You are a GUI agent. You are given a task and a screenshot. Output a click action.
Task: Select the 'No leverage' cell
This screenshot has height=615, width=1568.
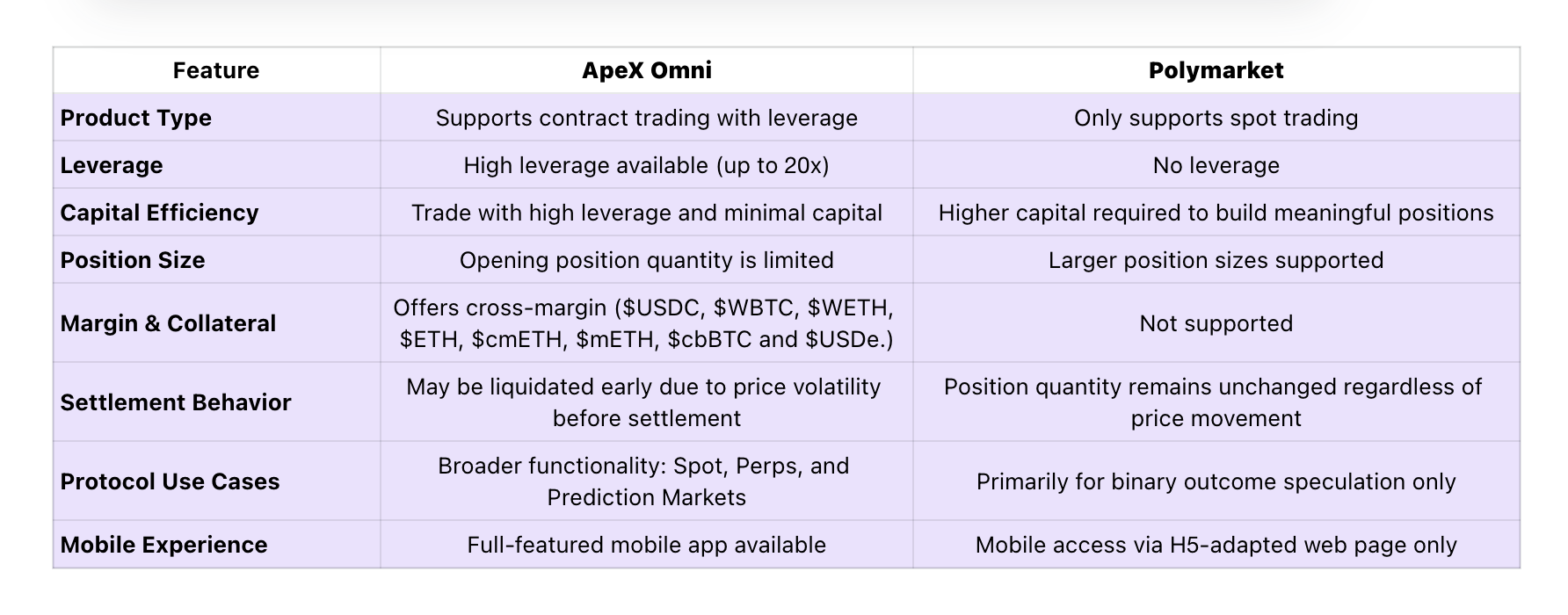pyautogui.click(x=1216, y=165)
